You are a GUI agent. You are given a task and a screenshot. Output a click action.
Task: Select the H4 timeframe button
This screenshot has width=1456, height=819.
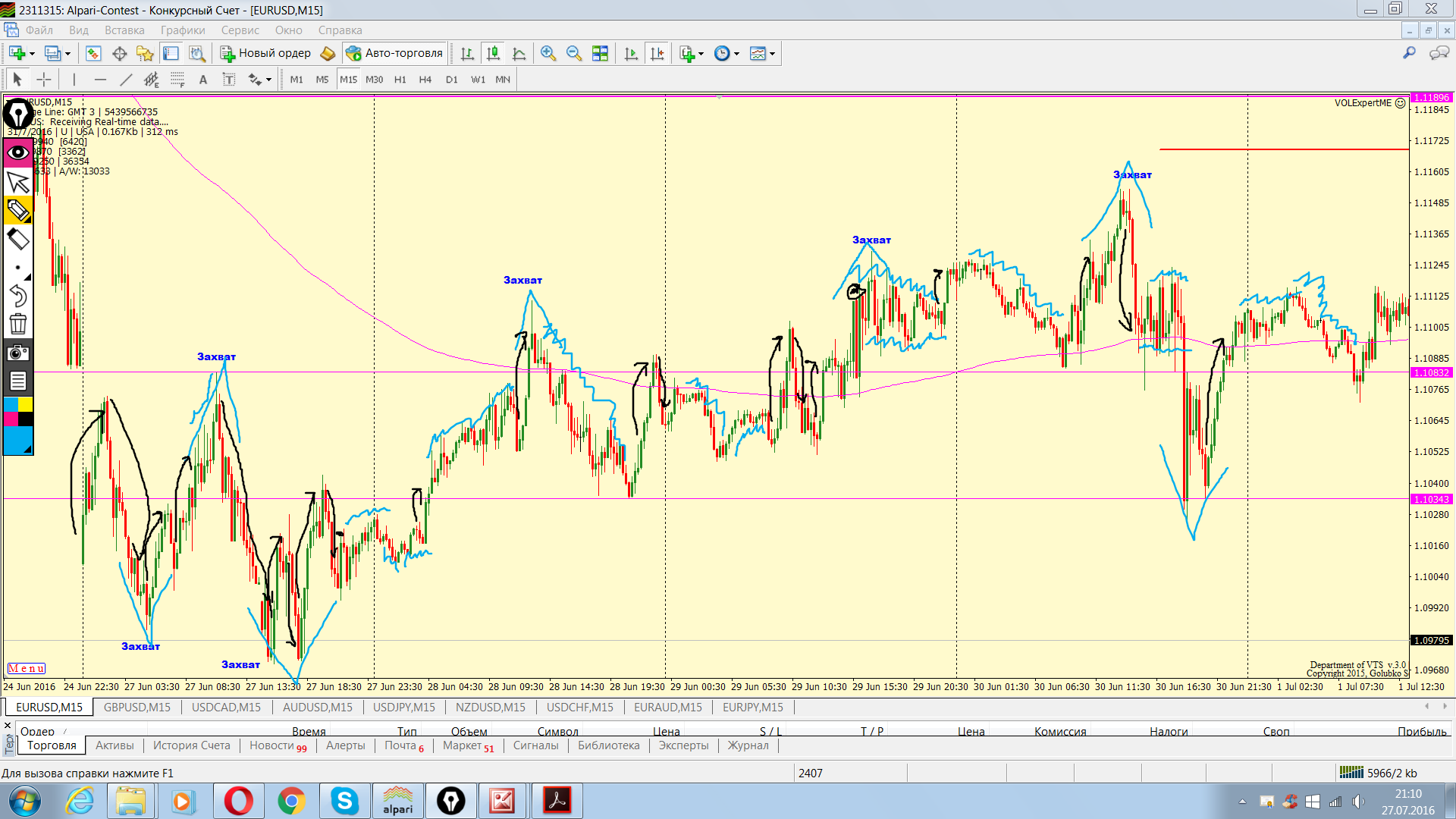(425, 80)
